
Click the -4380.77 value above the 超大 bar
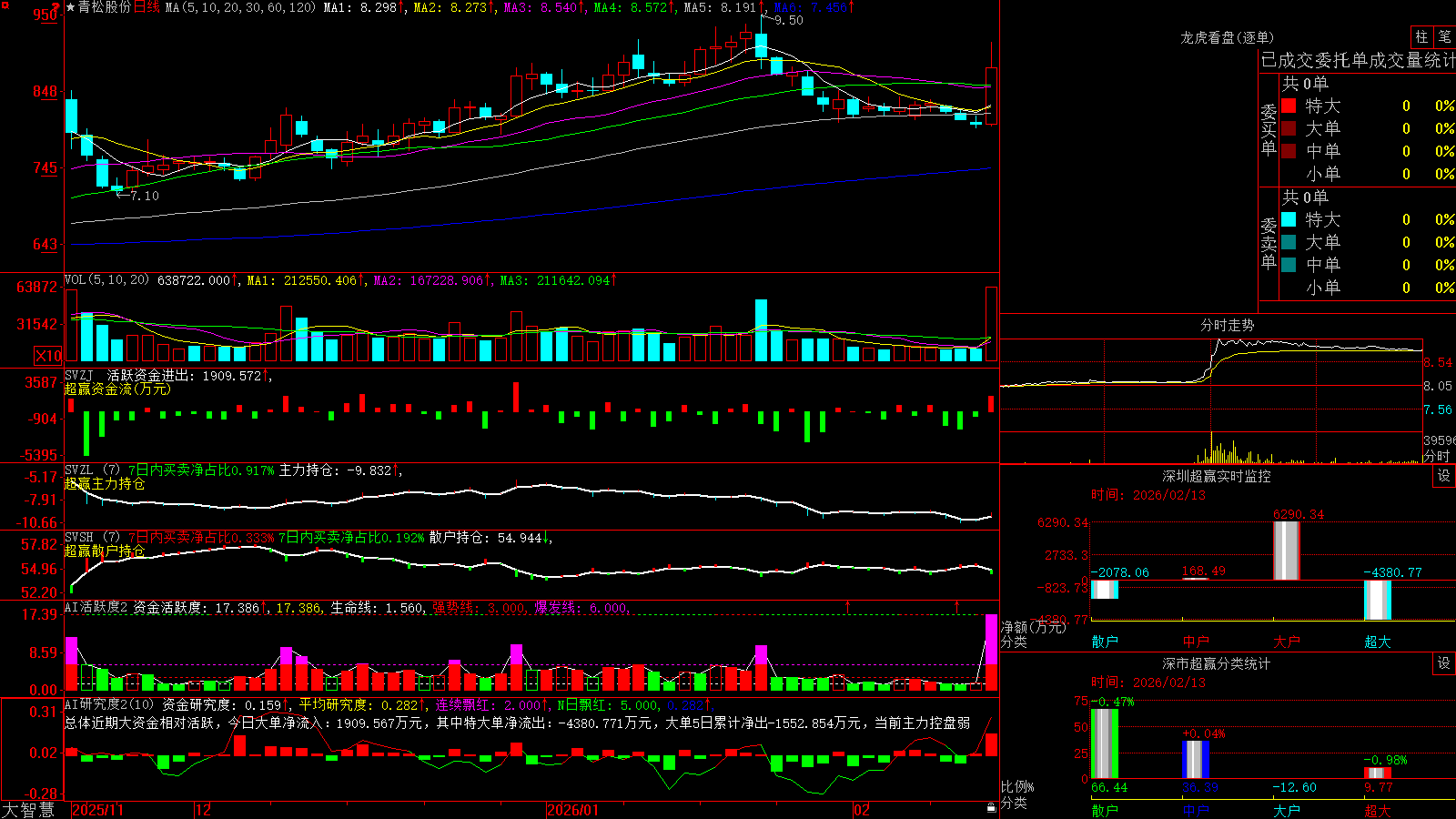1392,572
